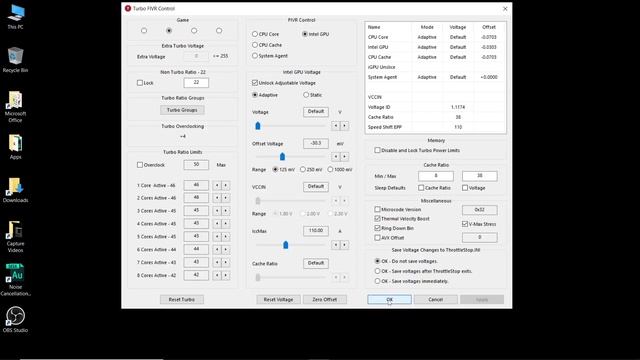Open the Microsoft Office desktop folder
The image size is (640, 360).
pyautogui.click(x=16, y=107)
